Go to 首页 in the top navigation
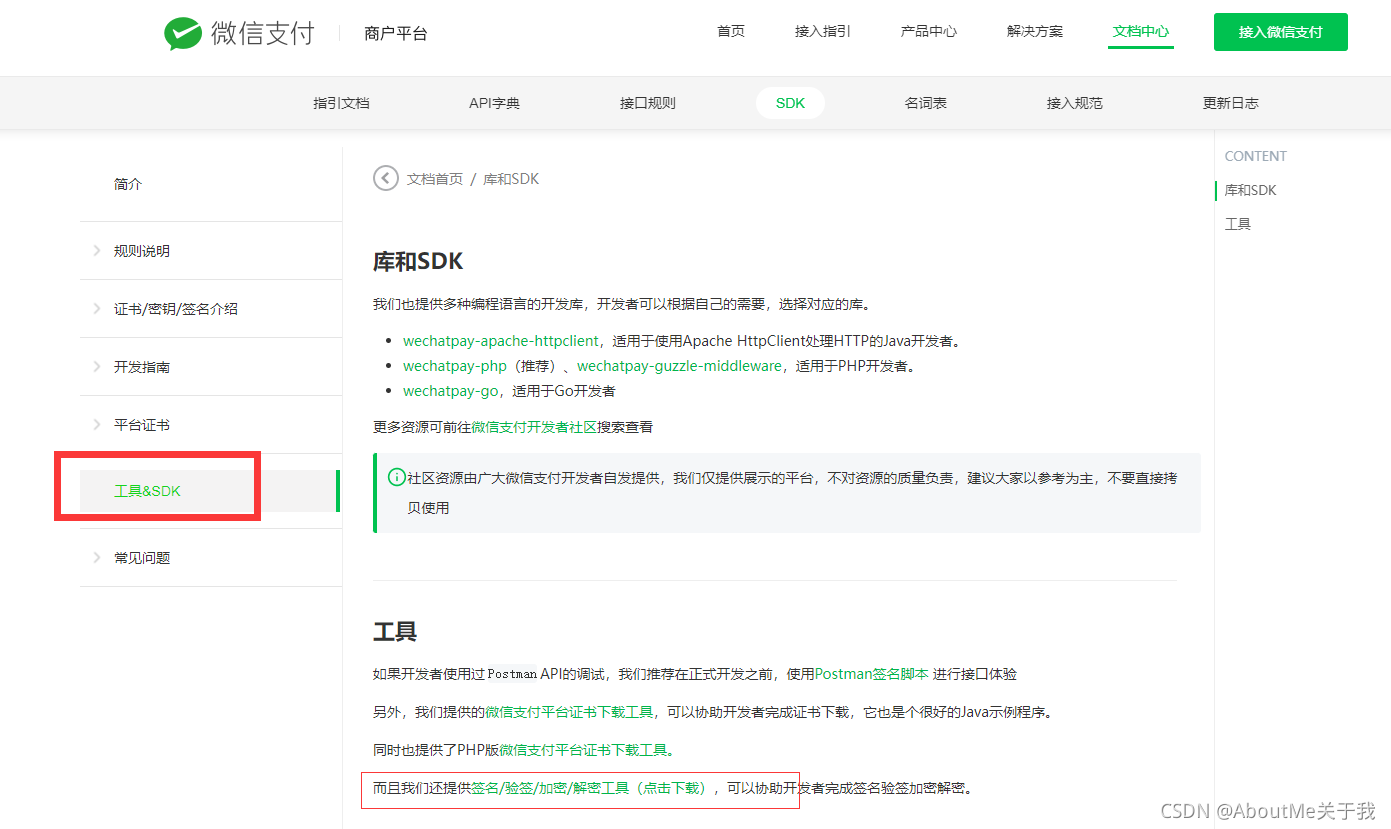The image size is (1391, 829). (731, 31)
